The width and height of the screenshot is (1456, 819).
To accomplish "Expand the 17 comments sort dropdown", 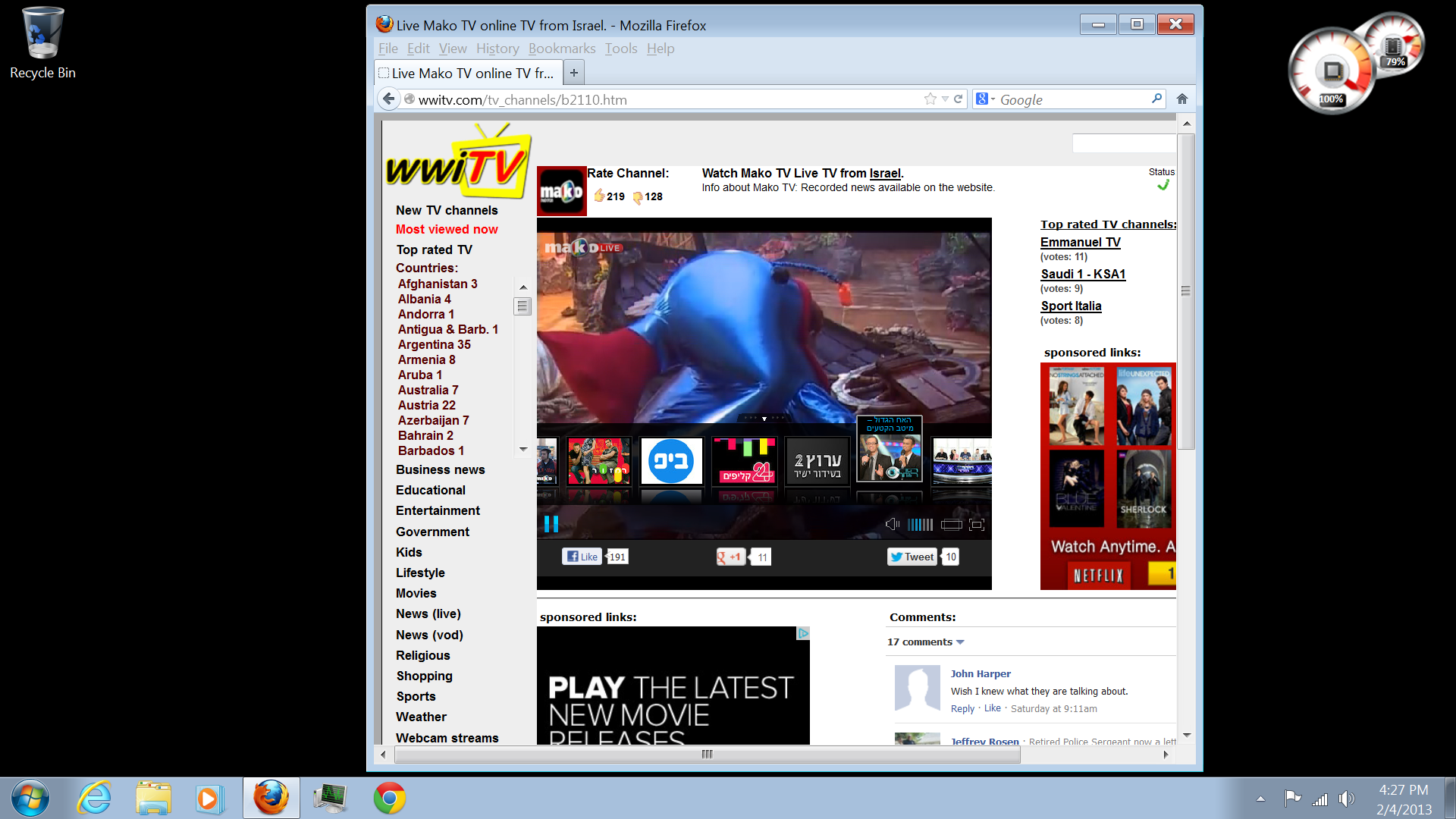I will (926, 642).
